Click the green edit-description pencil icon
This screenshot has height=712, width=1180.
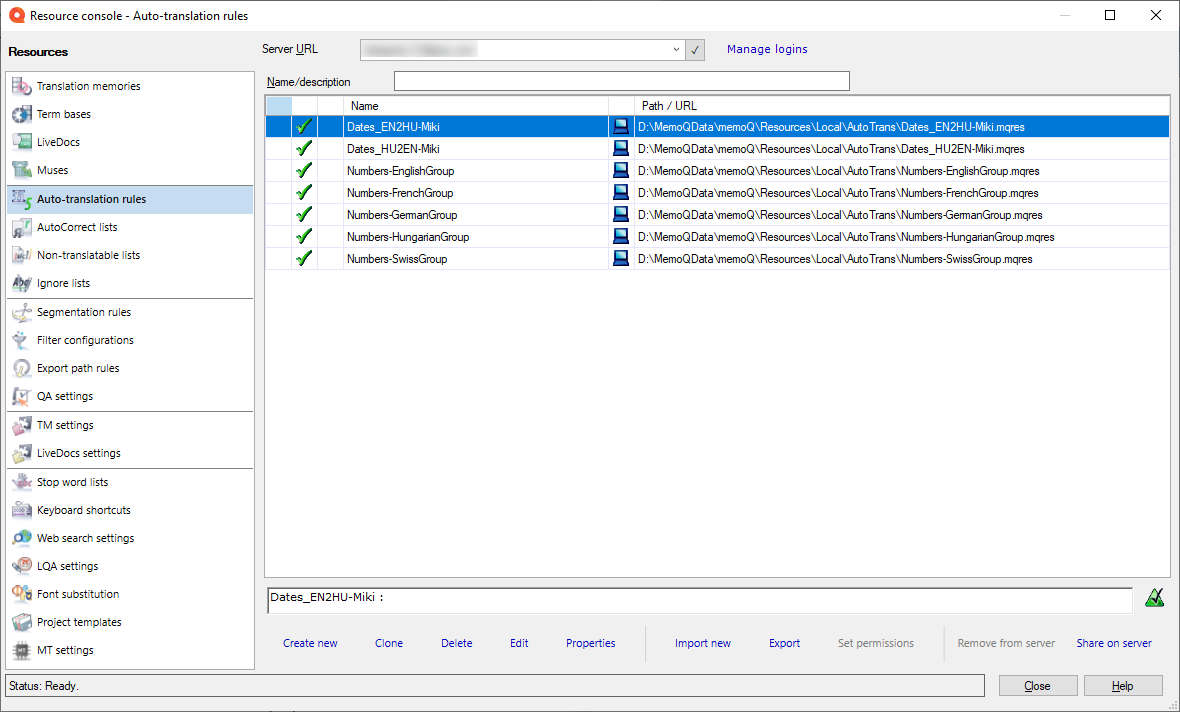pyautogui.click(x=1155, y=598)
